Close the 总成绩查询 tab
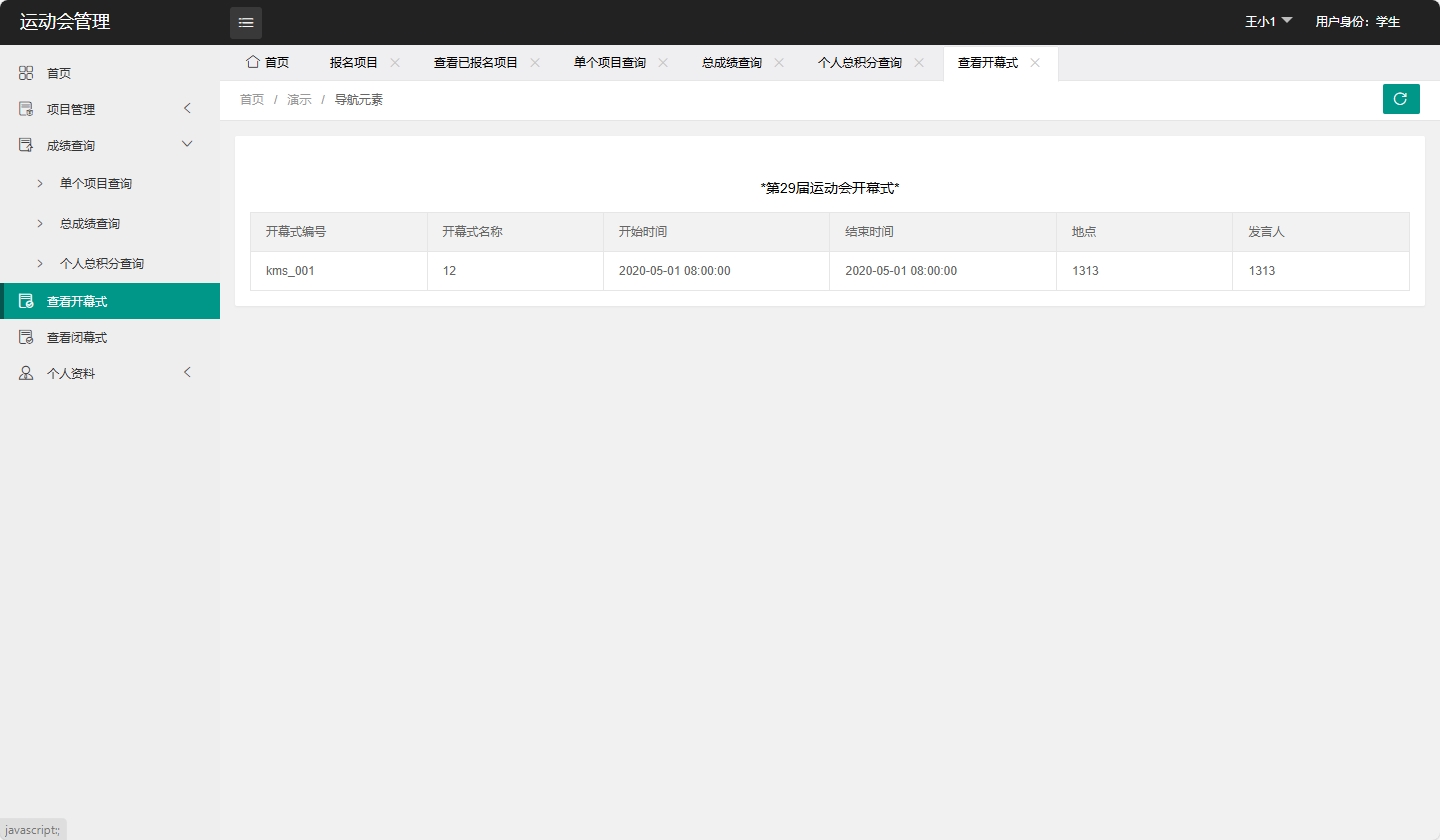Screen dimensions: 1440x840 [x=777, y=62]
